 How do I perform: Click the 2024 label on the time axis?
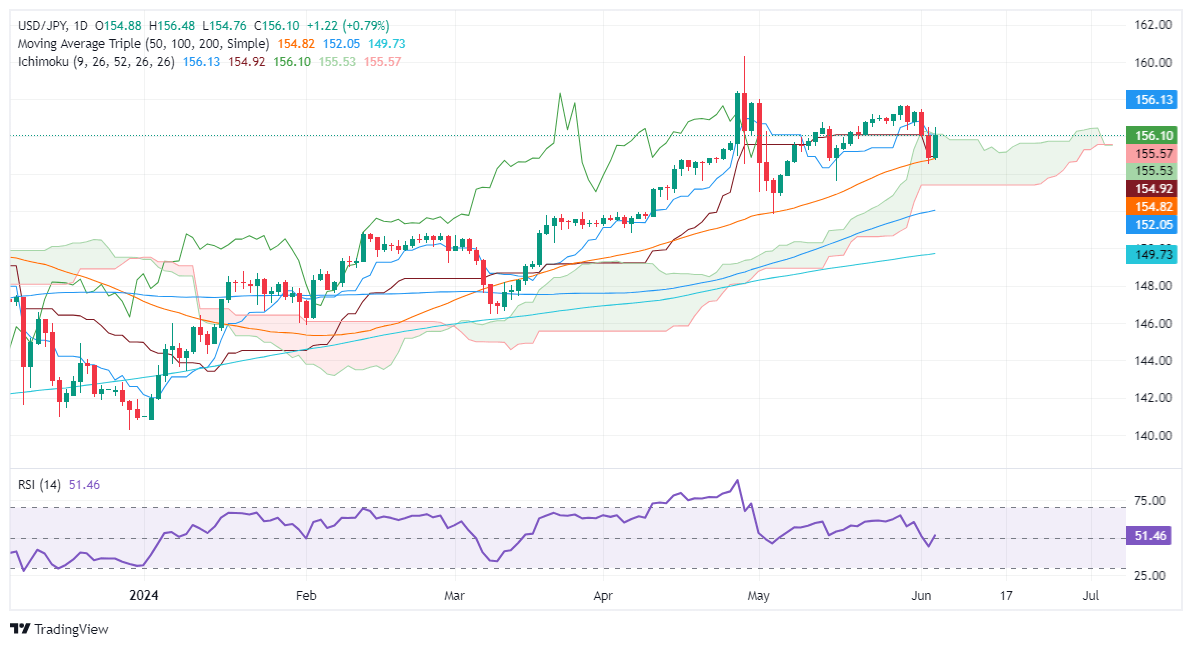144,596
